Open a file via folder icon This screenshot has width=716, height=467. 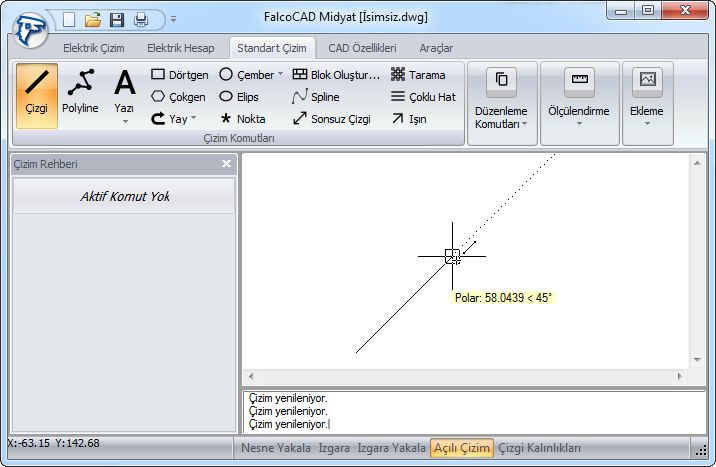[93, 20]
